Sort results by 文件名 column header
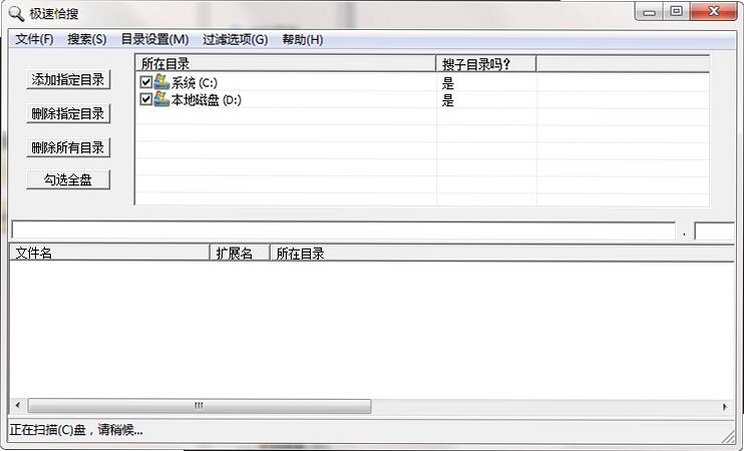Screen dimensions: 744x451 110,253
